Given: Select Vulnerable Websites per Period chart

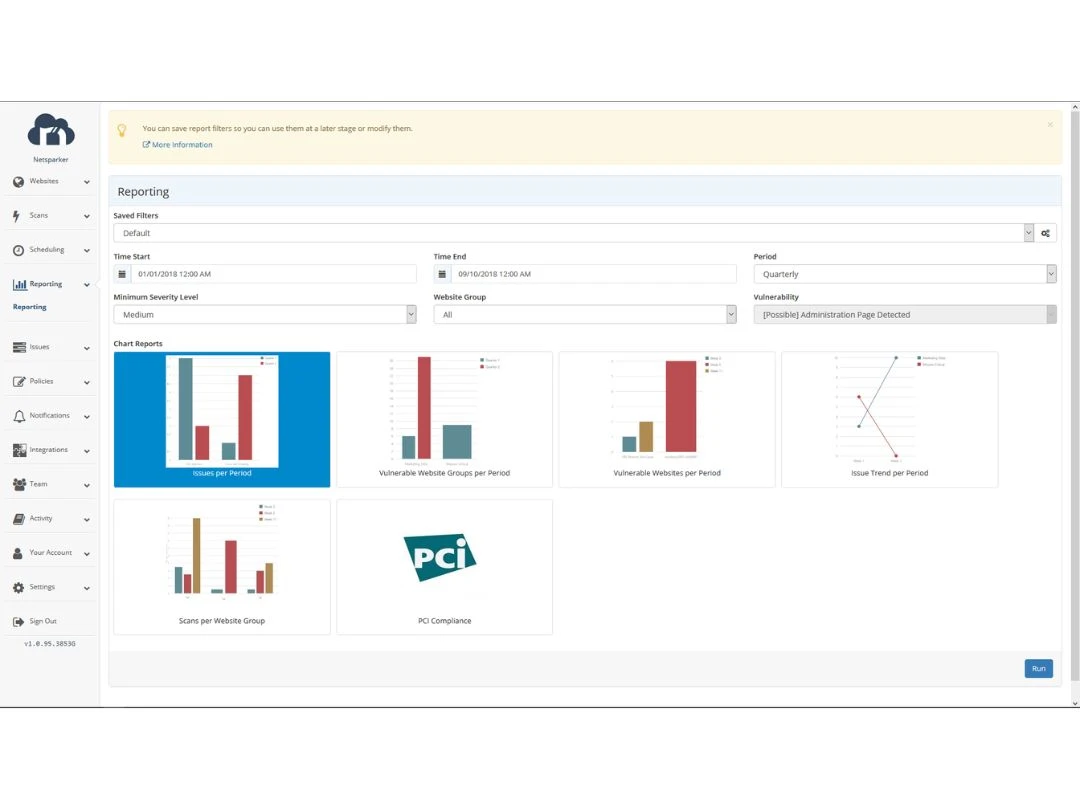Looking at the screenshot, I should [x=667, y=419].
